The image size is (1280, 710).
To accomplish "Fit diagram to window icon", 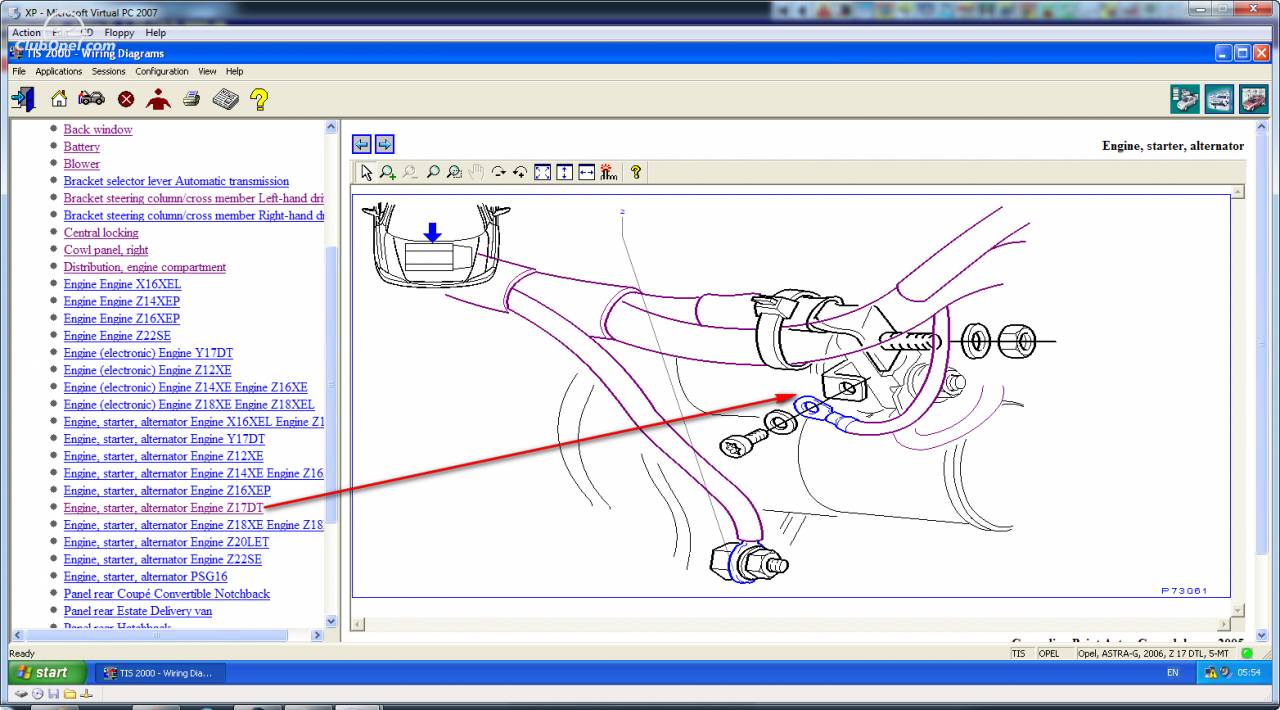I will coord(542,172).
